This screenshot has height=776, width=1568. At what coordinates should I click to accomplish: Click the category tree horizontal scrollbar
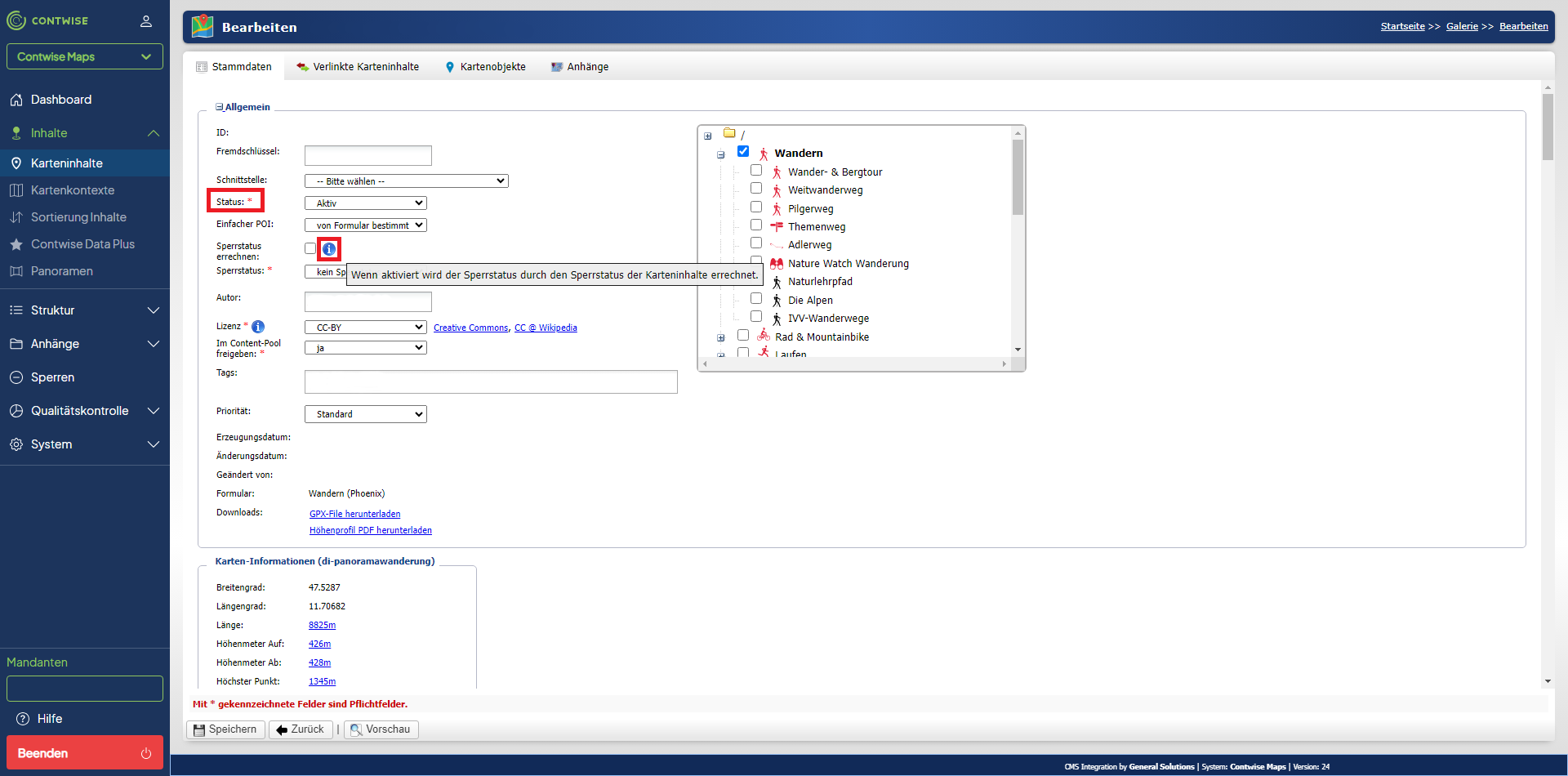pos(855,364)
